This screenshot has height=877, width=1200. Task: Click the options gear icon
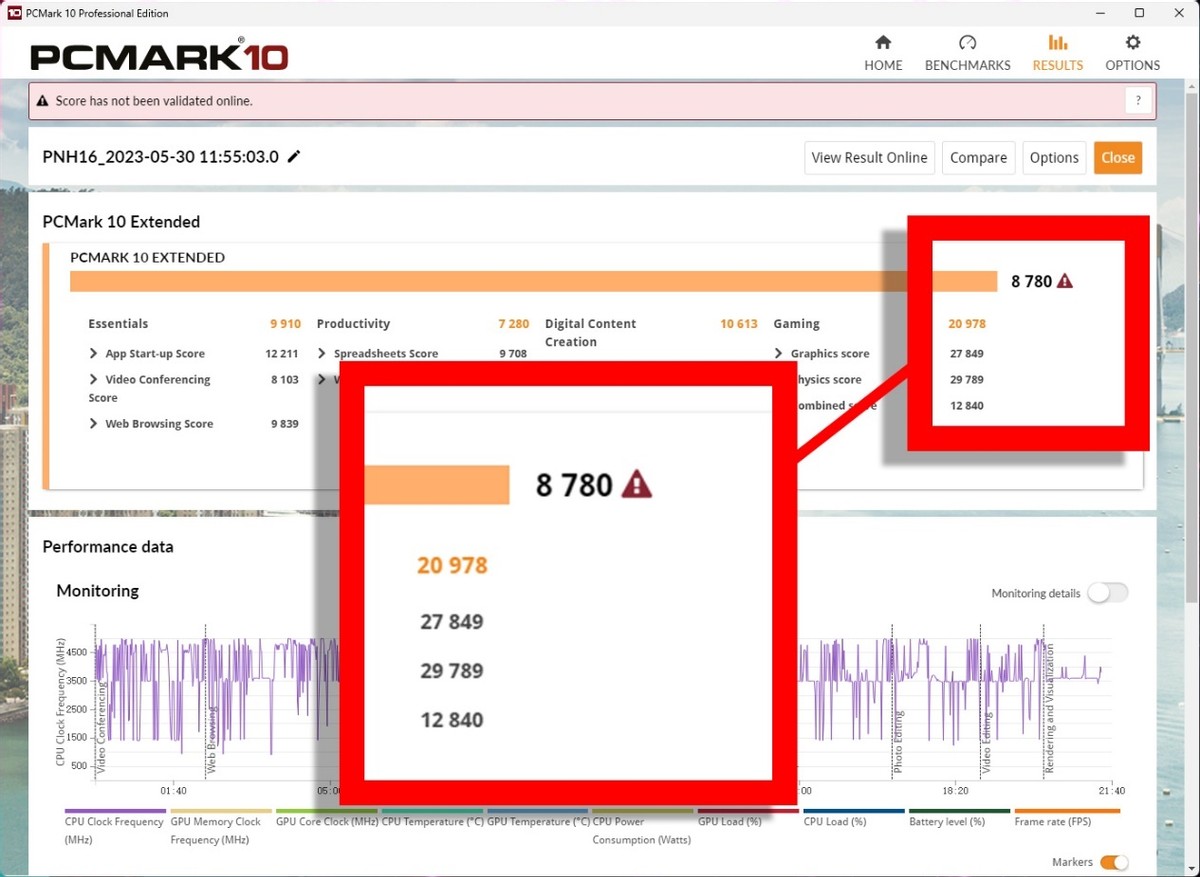click(x=1132, y=42)
